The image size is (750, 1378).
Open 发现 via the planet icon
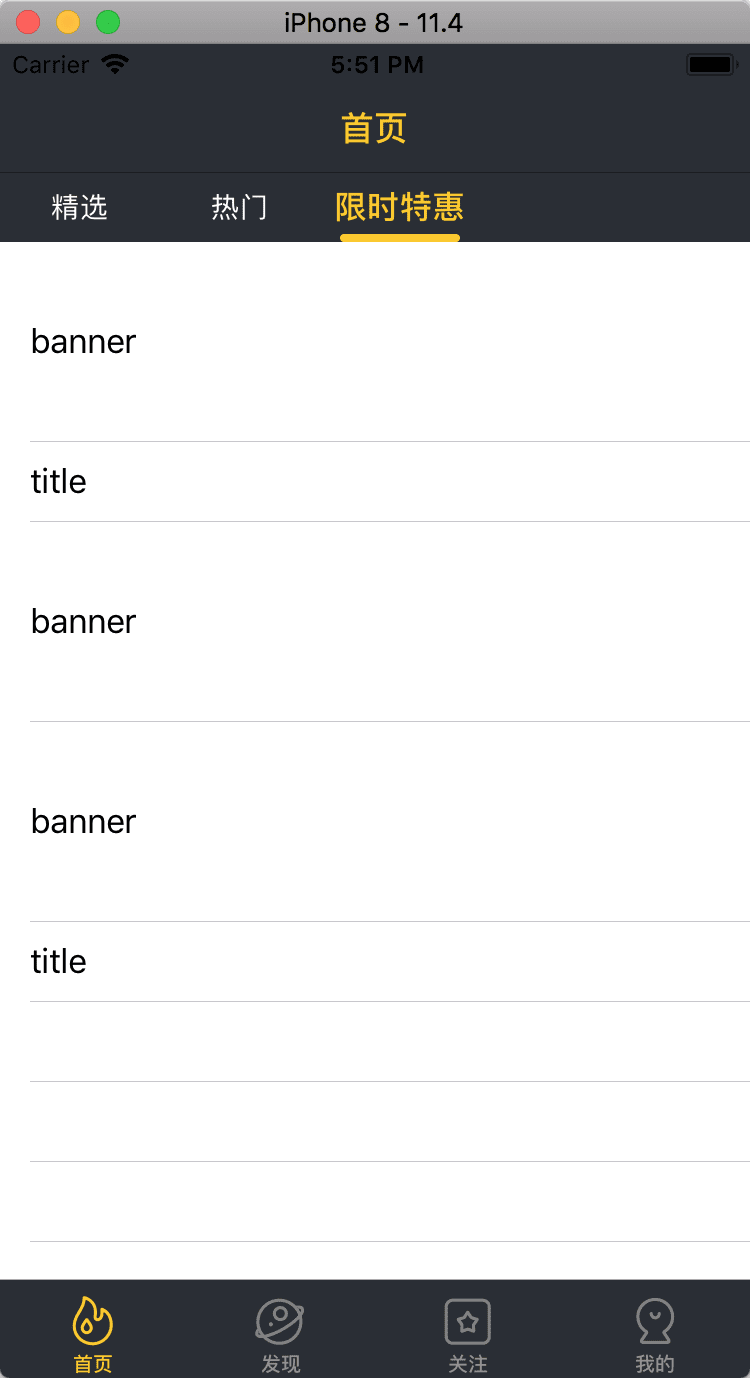pos(280,1322)
